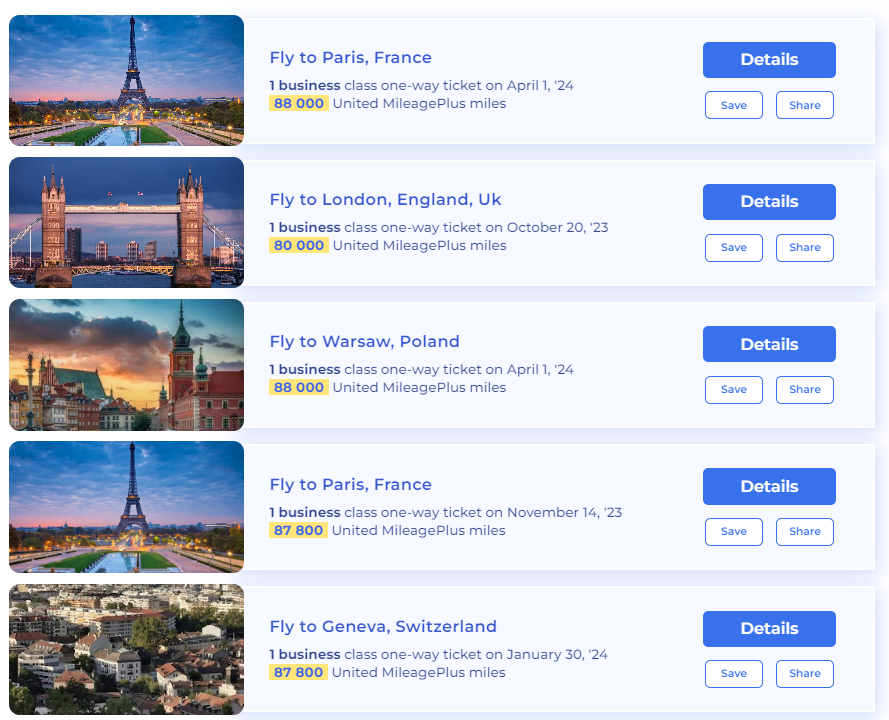The height and width of the screenshot is (720, 889).
Task: Open Details for Warsaw flight
Action: tap(768, 344)
